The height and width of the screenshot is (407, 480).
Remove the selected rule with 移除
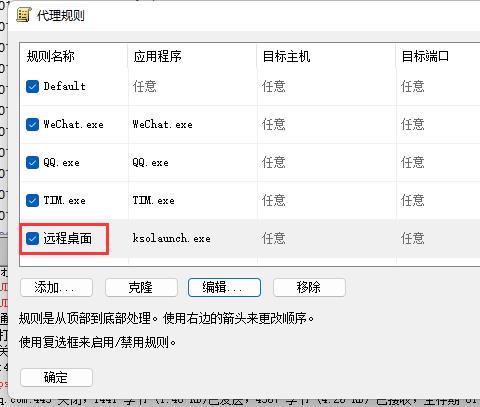[309, 287]
